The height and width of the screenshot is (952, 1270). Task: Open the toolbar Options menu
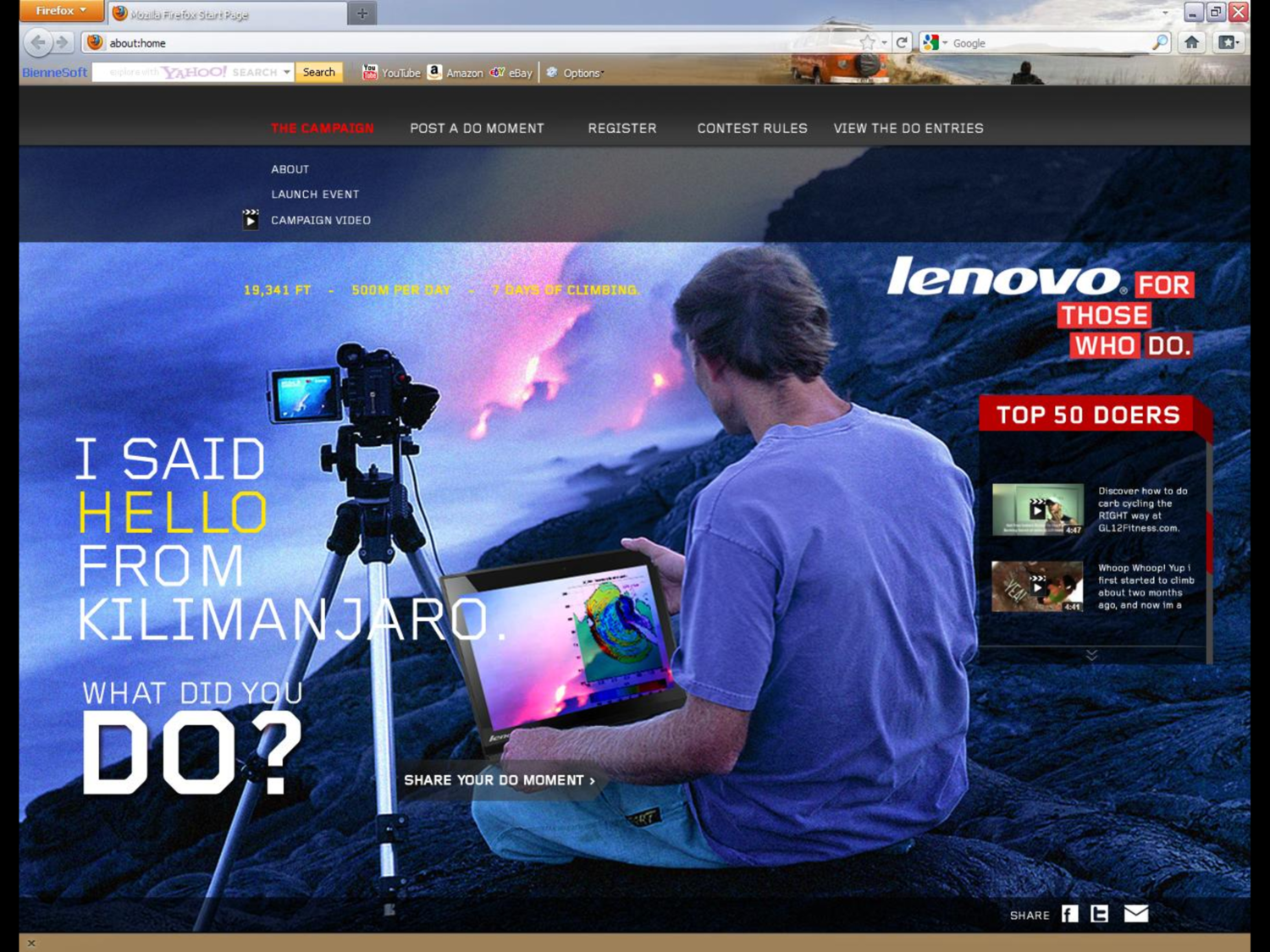pyautogui.click(x=575, y=73)
